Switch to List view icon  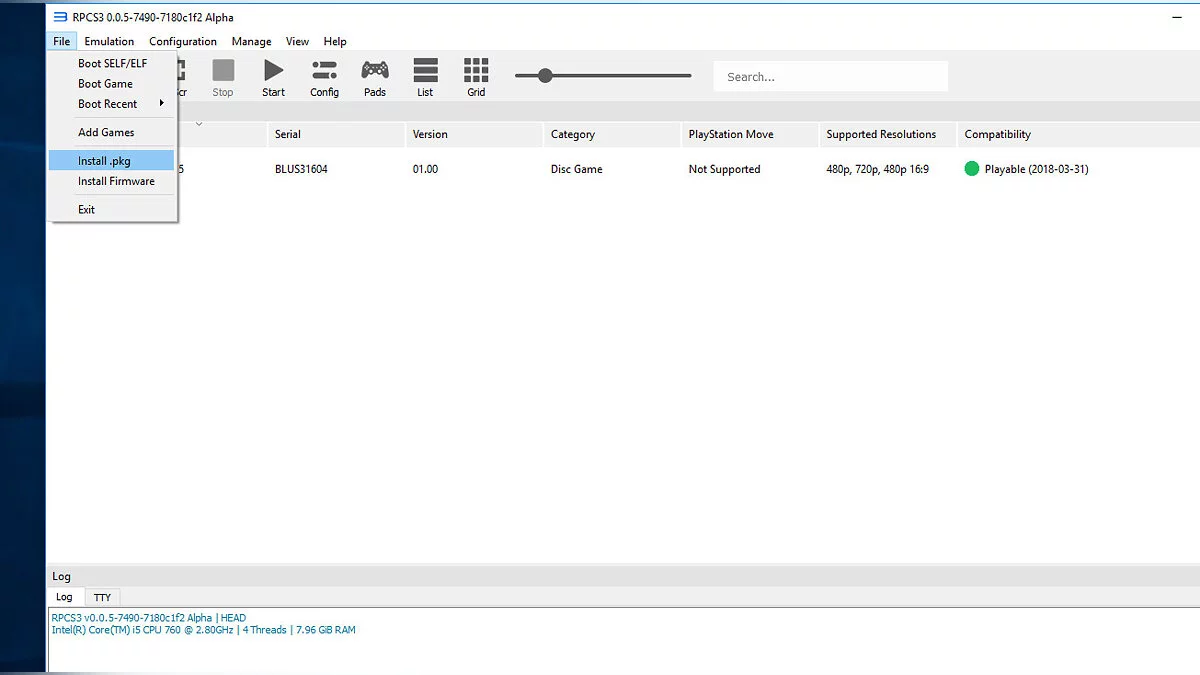(425, 71)
